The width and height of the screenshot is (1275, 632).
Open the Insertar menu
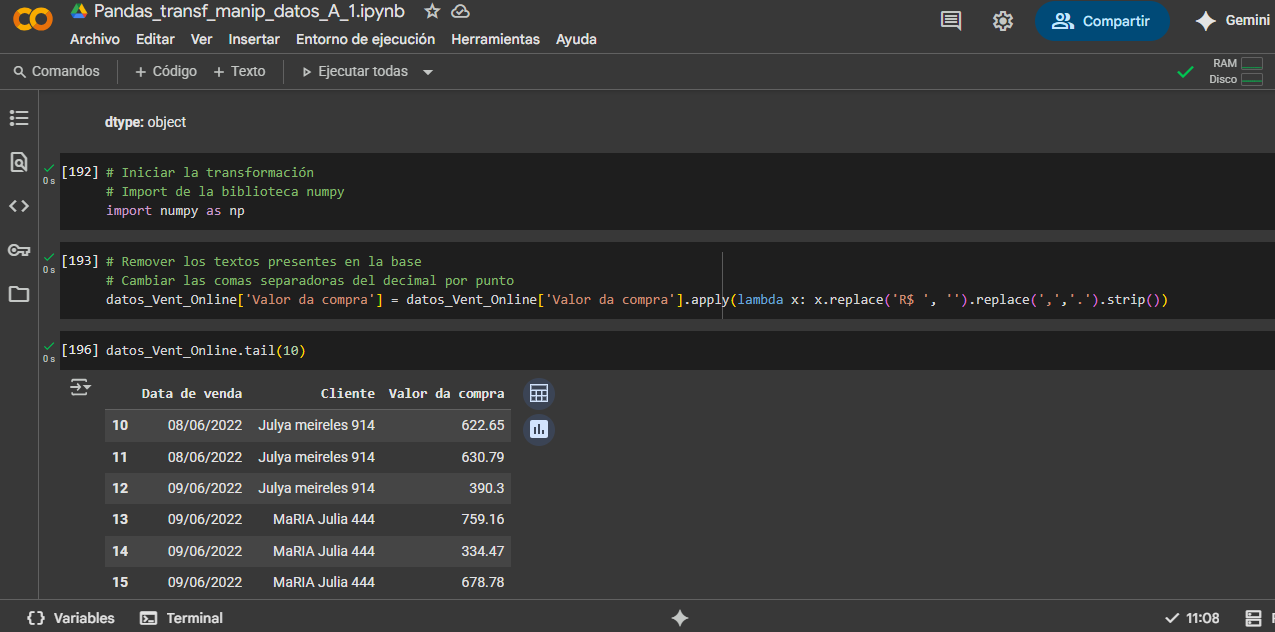click(254, 39)
